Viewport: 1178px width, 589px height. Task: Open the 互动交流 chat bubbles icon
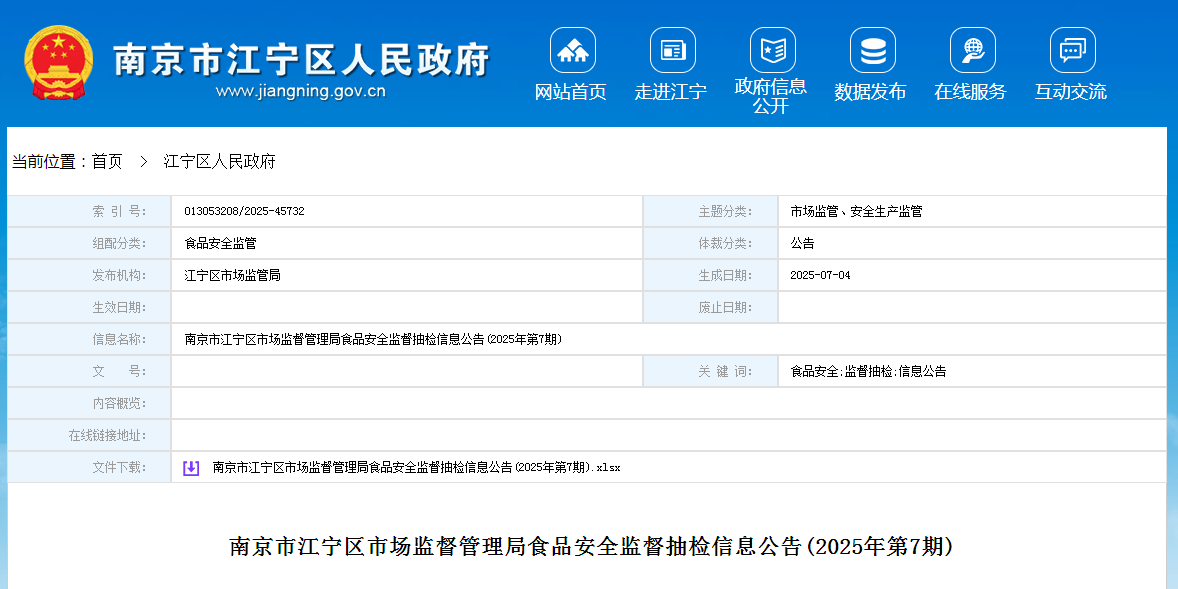coord(1072,50)
